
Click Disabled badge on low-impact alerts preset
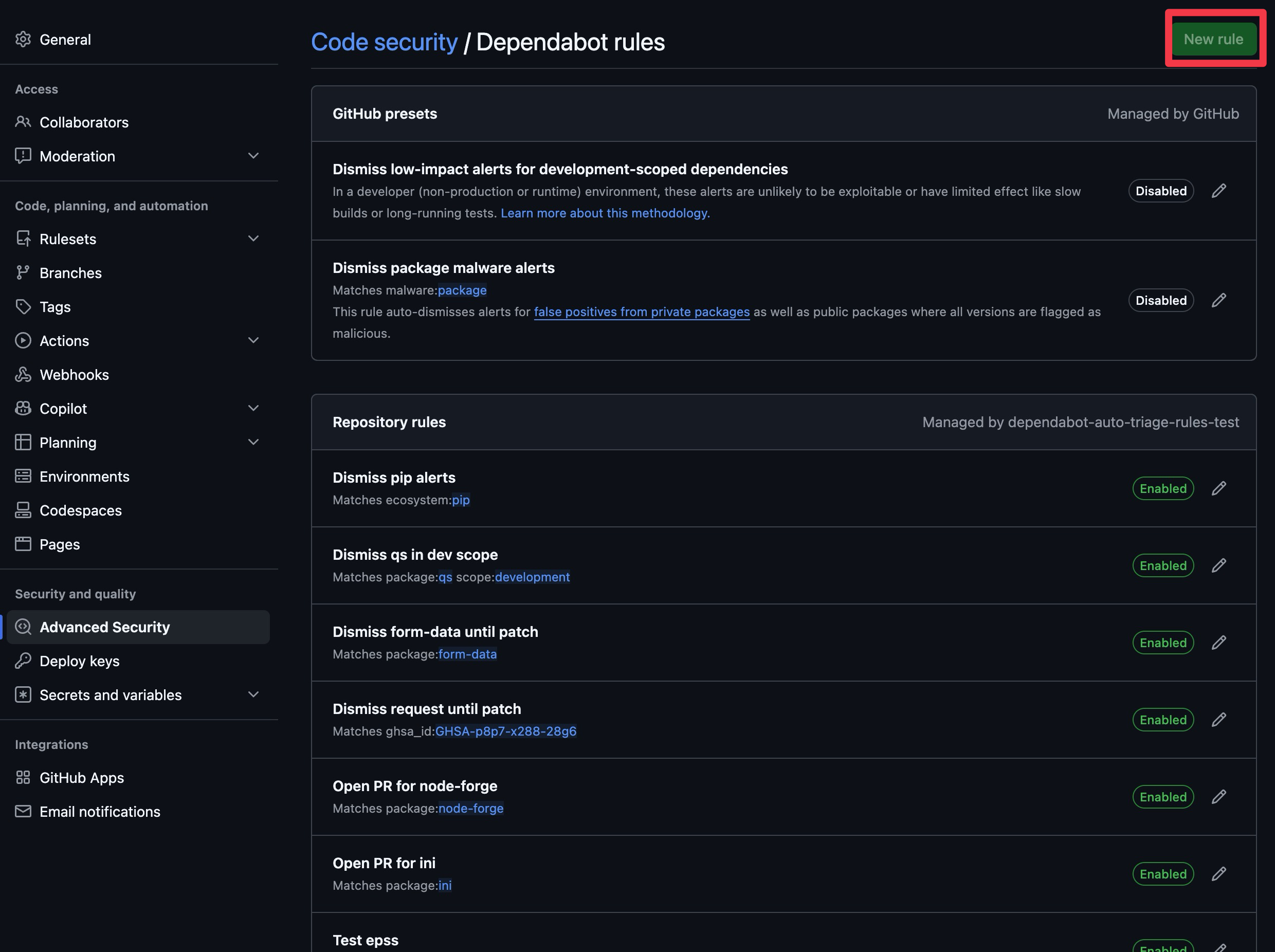(1161, 191)
